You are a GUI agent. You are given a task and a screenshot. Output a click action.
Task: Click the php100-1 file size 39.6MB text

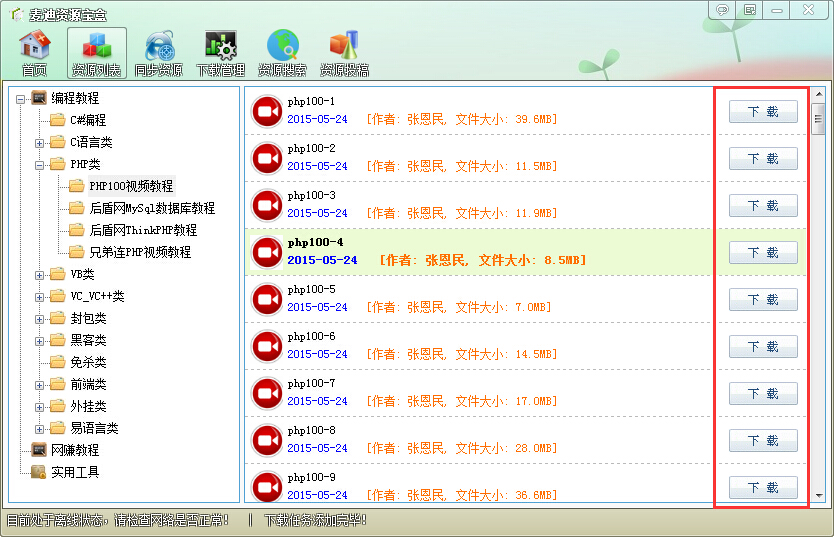(534, 119)
